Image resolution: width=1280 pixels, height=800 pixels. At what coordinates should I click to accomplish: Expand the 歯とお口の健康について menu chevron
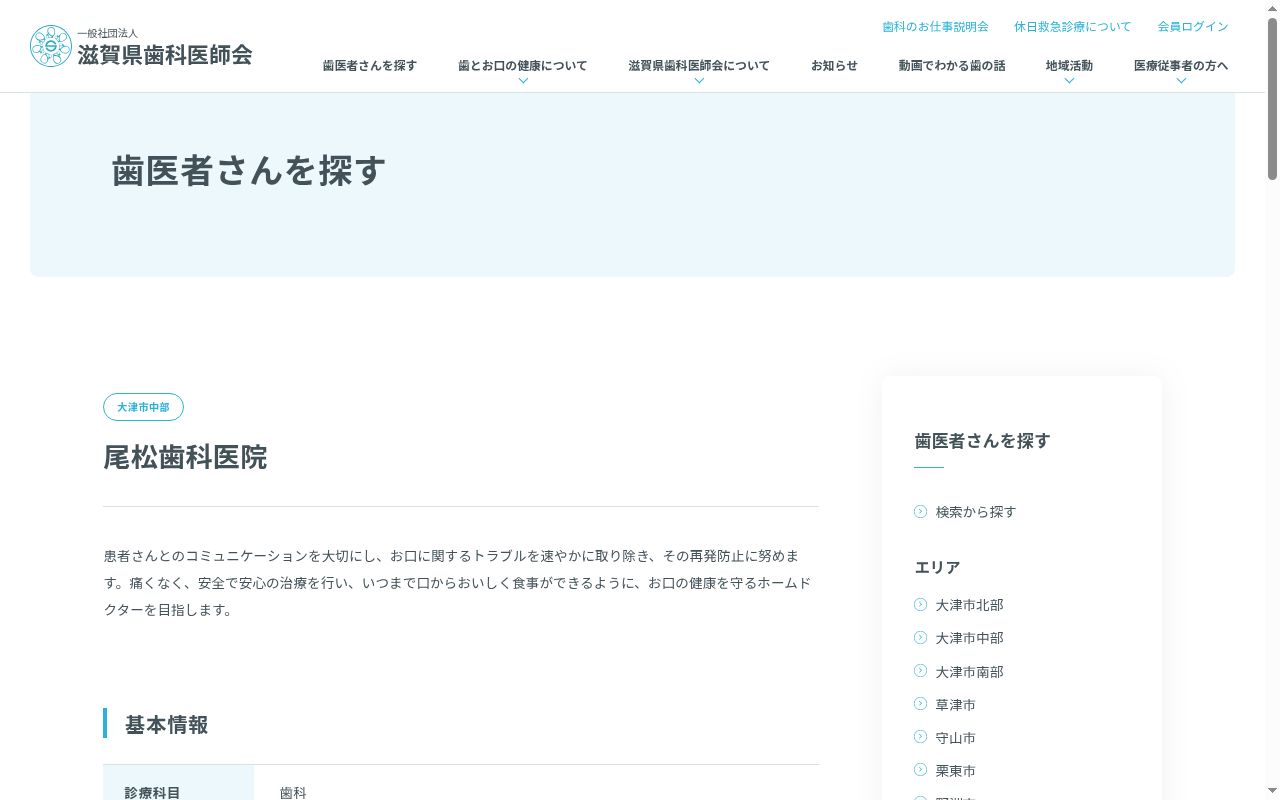pyautogui.click(x=523, y=81)
